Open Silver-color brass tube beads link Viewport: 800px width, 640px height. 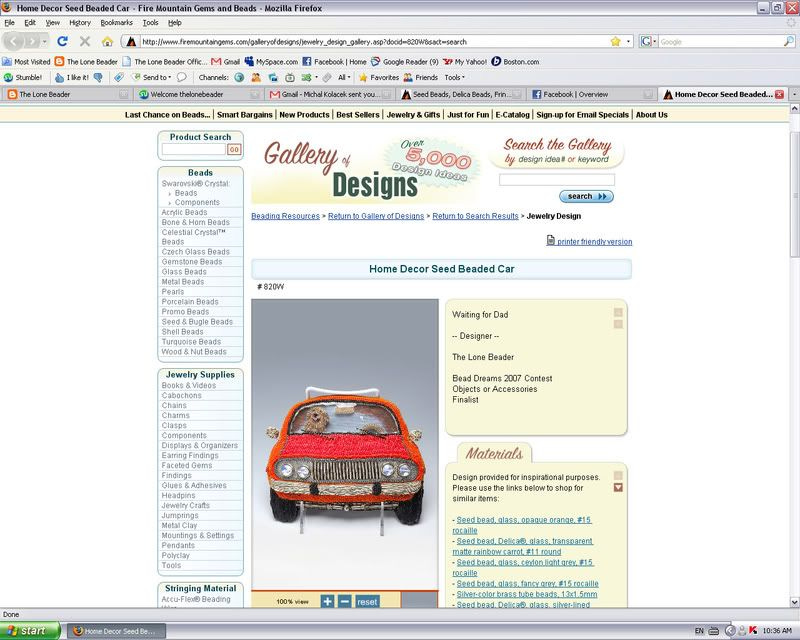(x=527, y=594)
